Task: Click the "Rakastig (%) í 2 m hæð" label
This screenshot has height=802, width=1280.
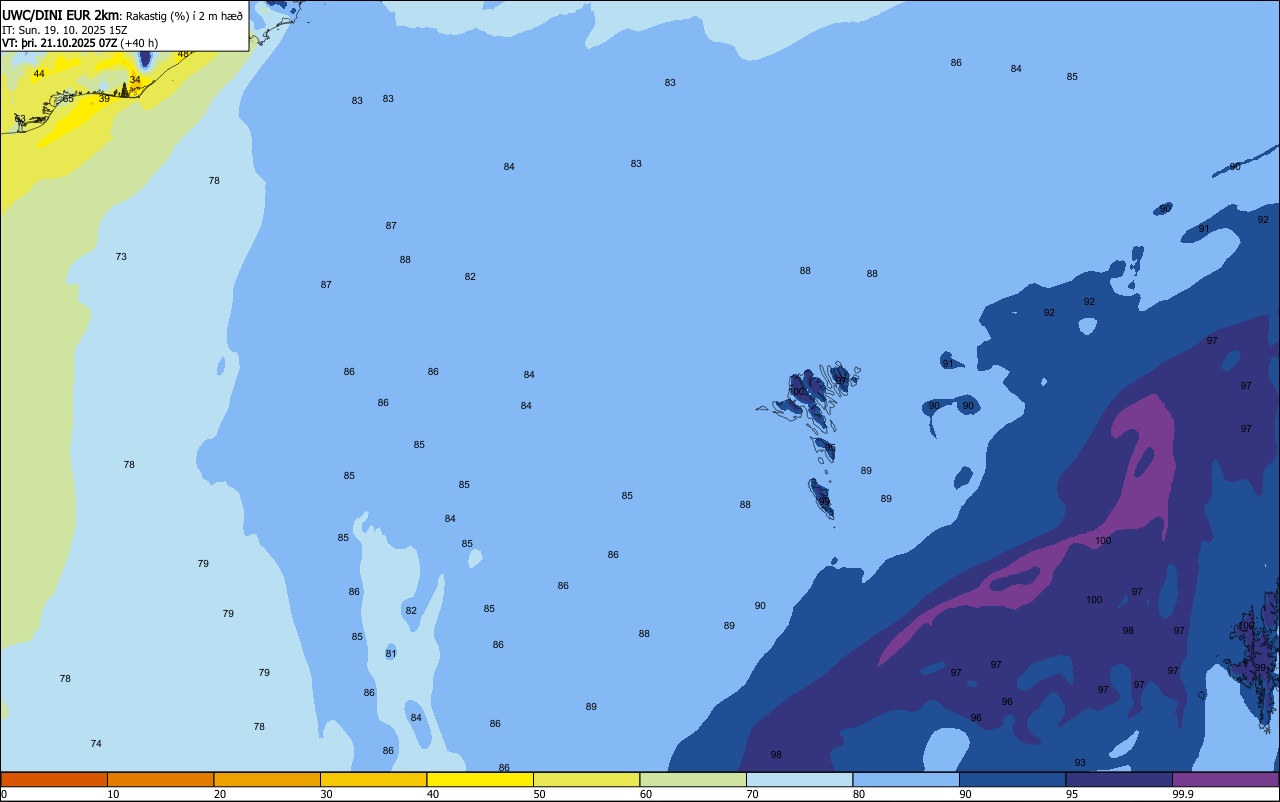Action: click(183, 15)
